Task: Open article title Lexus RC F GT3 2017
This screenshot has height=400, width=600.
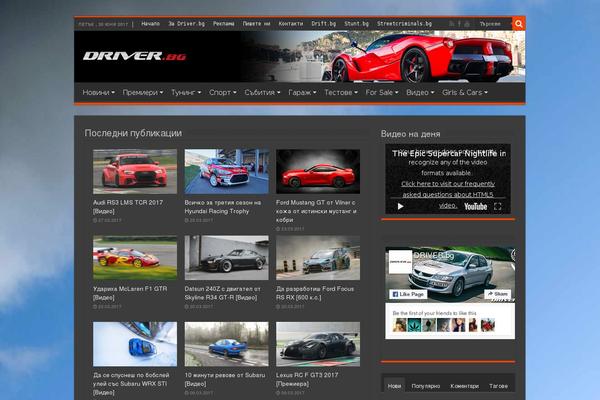Action: [x=307, y=379]
